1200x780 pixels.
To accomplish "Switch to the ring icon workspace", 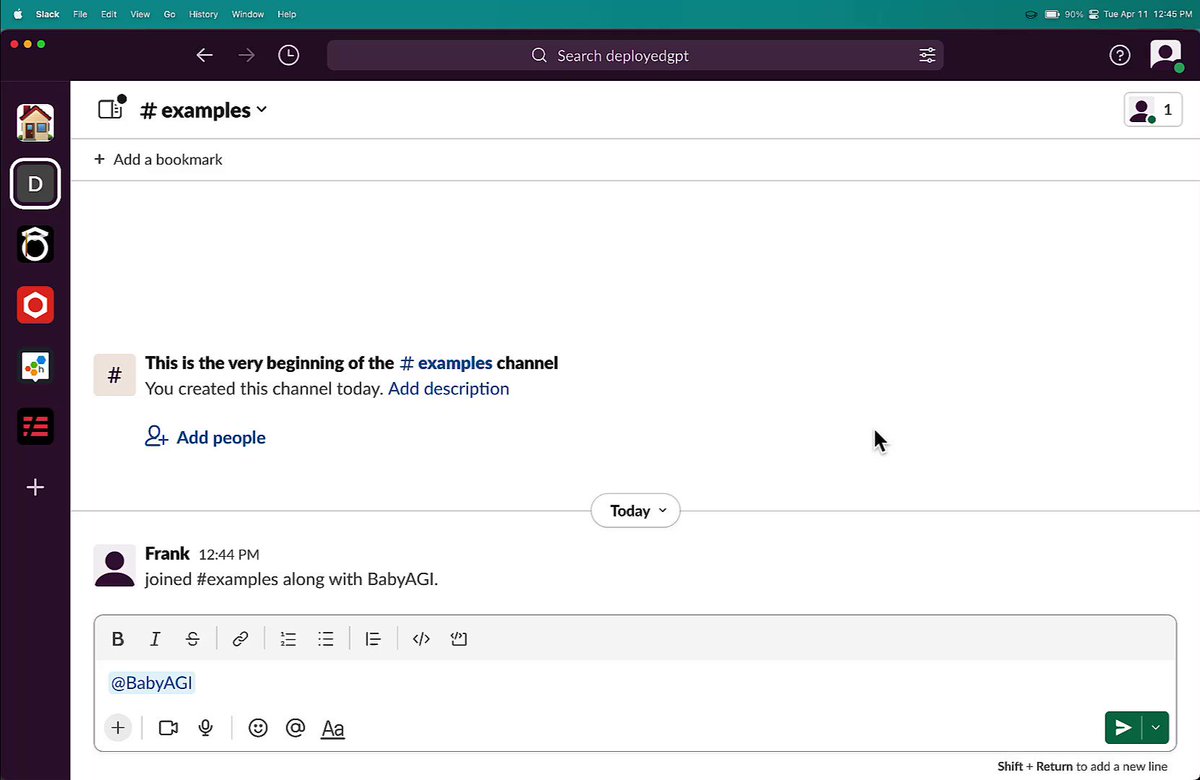I will (x=35, y=245).
